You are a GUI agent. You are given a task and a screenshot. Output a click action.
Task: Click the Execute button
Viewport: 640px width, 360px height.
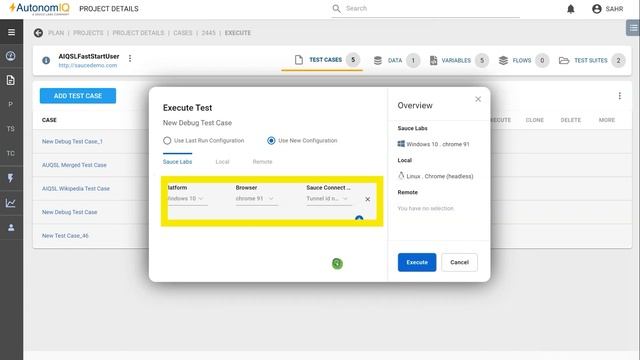coord(417,262)
